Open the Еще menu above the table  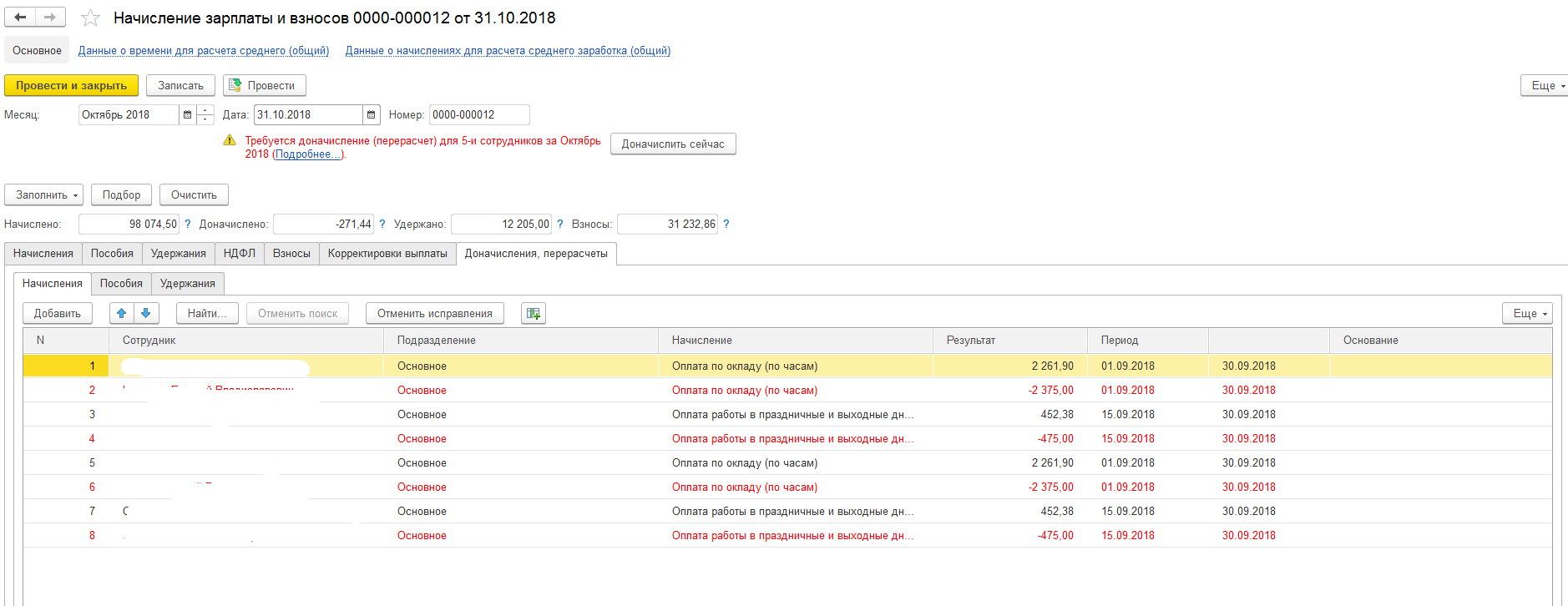click(x=1527, y=314)
